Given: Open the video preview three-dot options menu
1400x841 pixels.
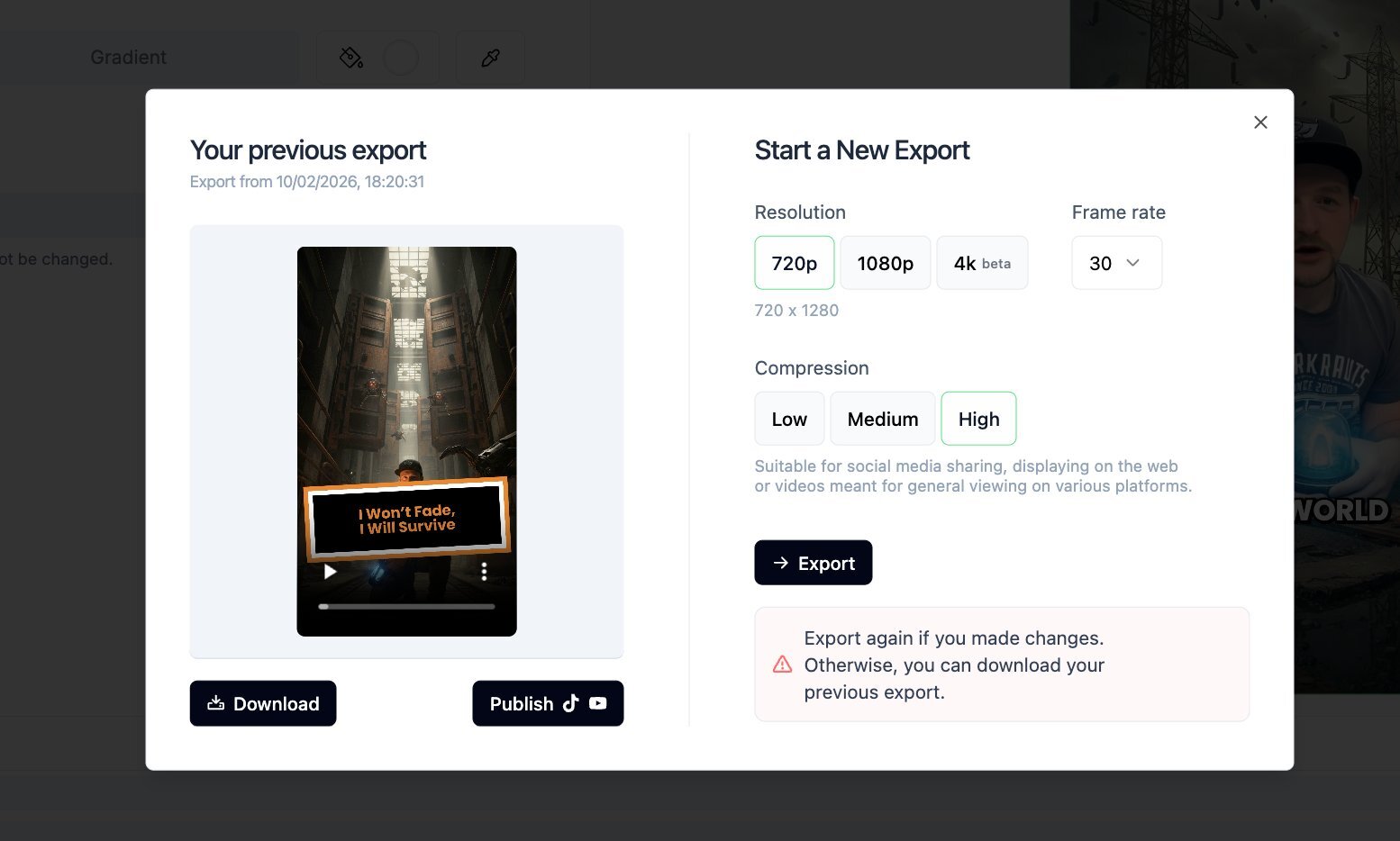Looking at the screenshot, I should click(484, 571).
